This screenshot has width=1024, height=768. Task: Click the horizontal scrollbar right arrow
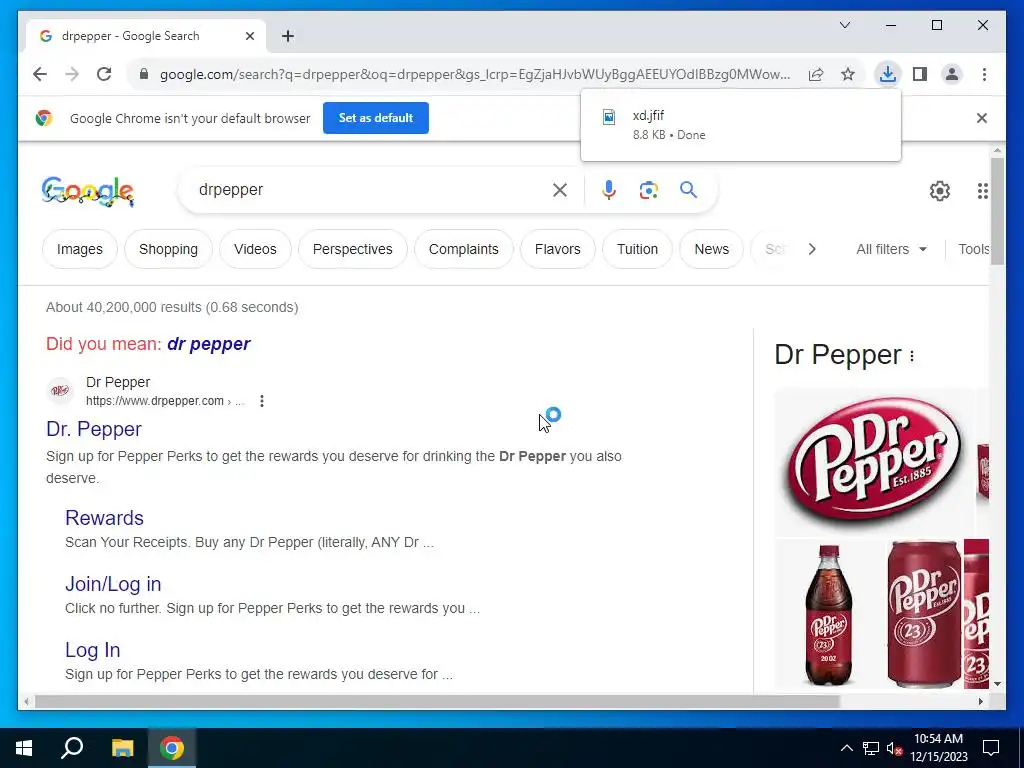[981, 701]
